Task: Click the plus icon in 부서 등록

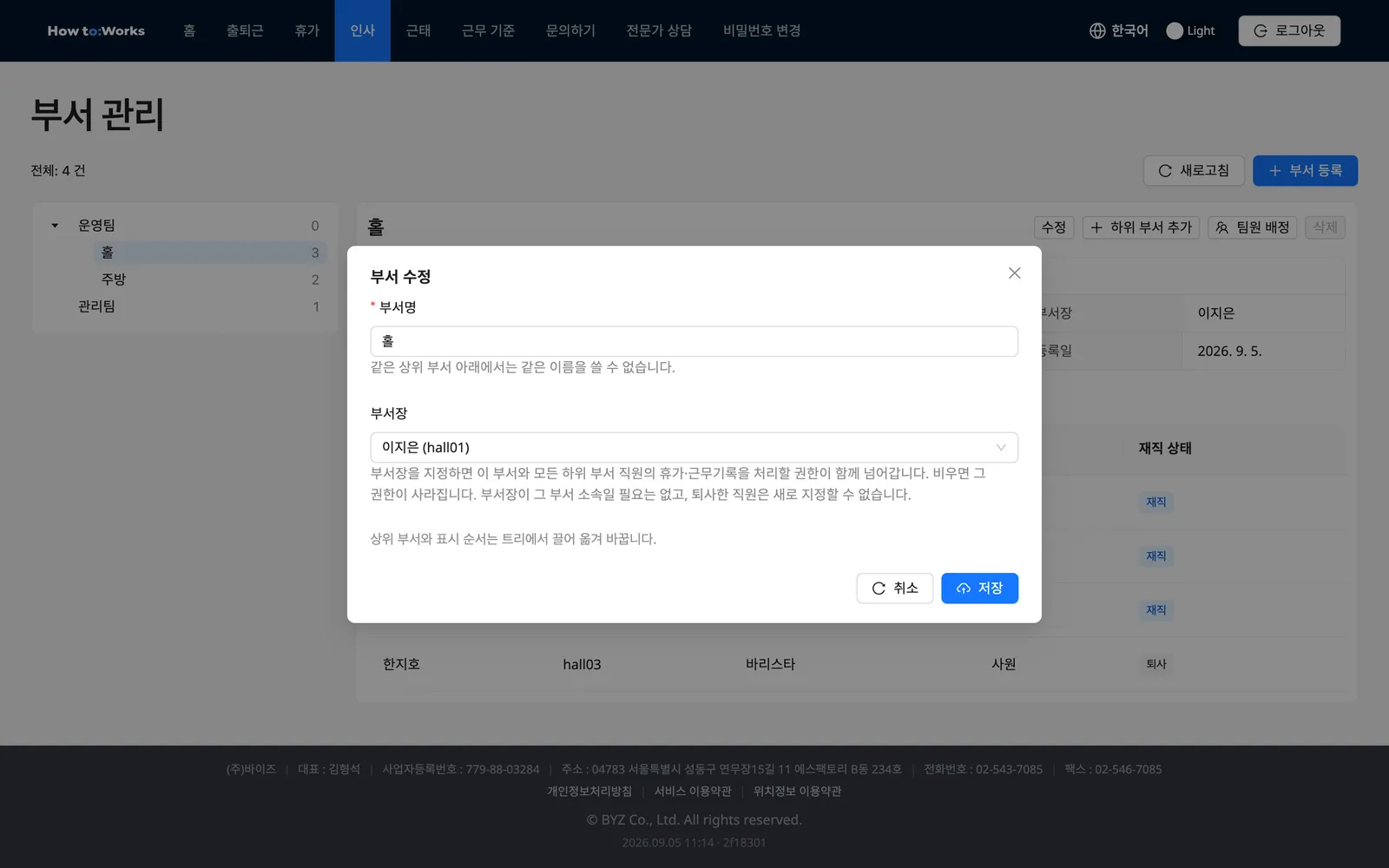Action: [1275, 171]
